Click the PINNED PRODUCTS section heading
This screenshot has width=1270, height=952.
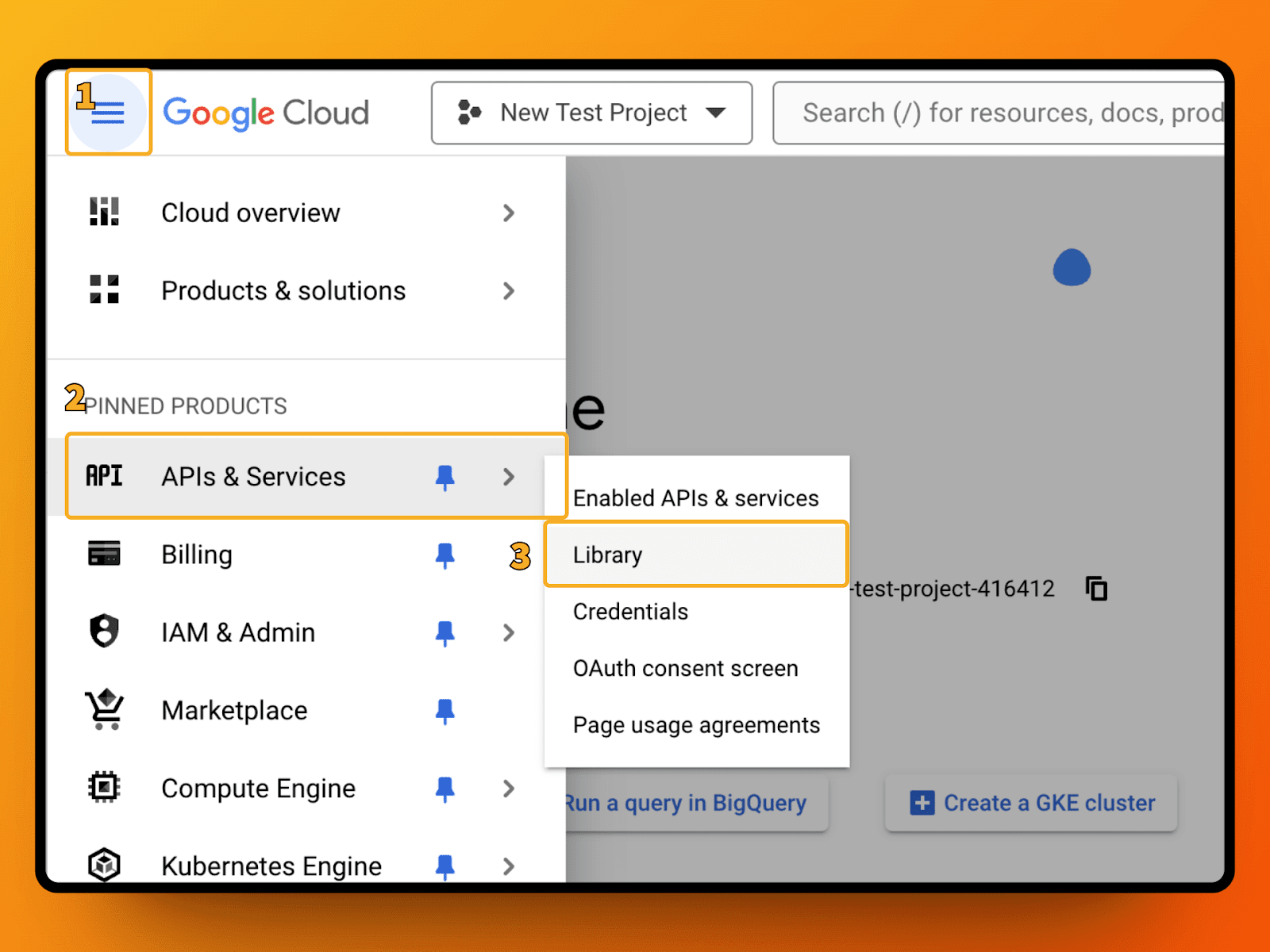(x=185, y=405)
